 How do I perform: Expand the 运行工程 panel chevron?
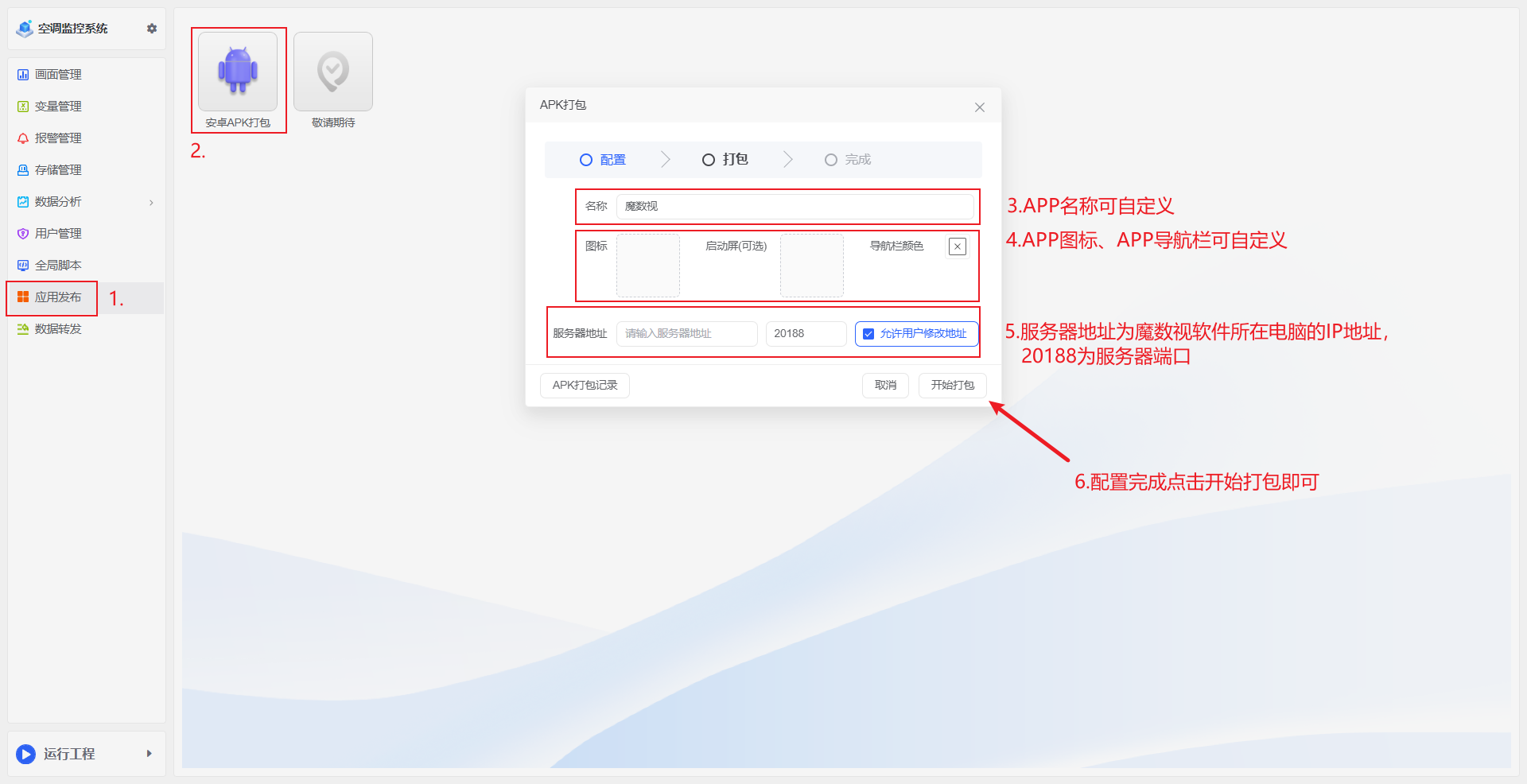tap(149, 754)
